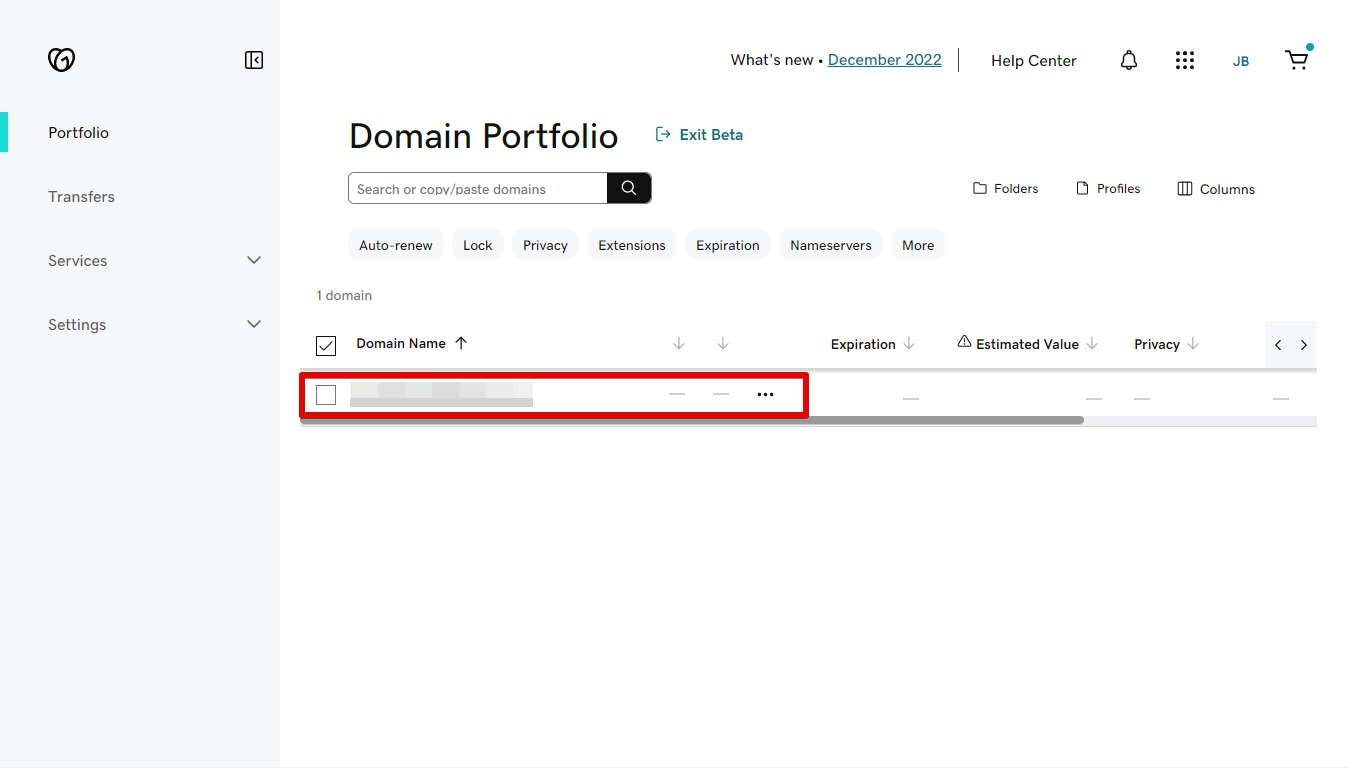Open the Nameservers filter
This screenshot has height=768, width=1349.
tap(831, 245)
